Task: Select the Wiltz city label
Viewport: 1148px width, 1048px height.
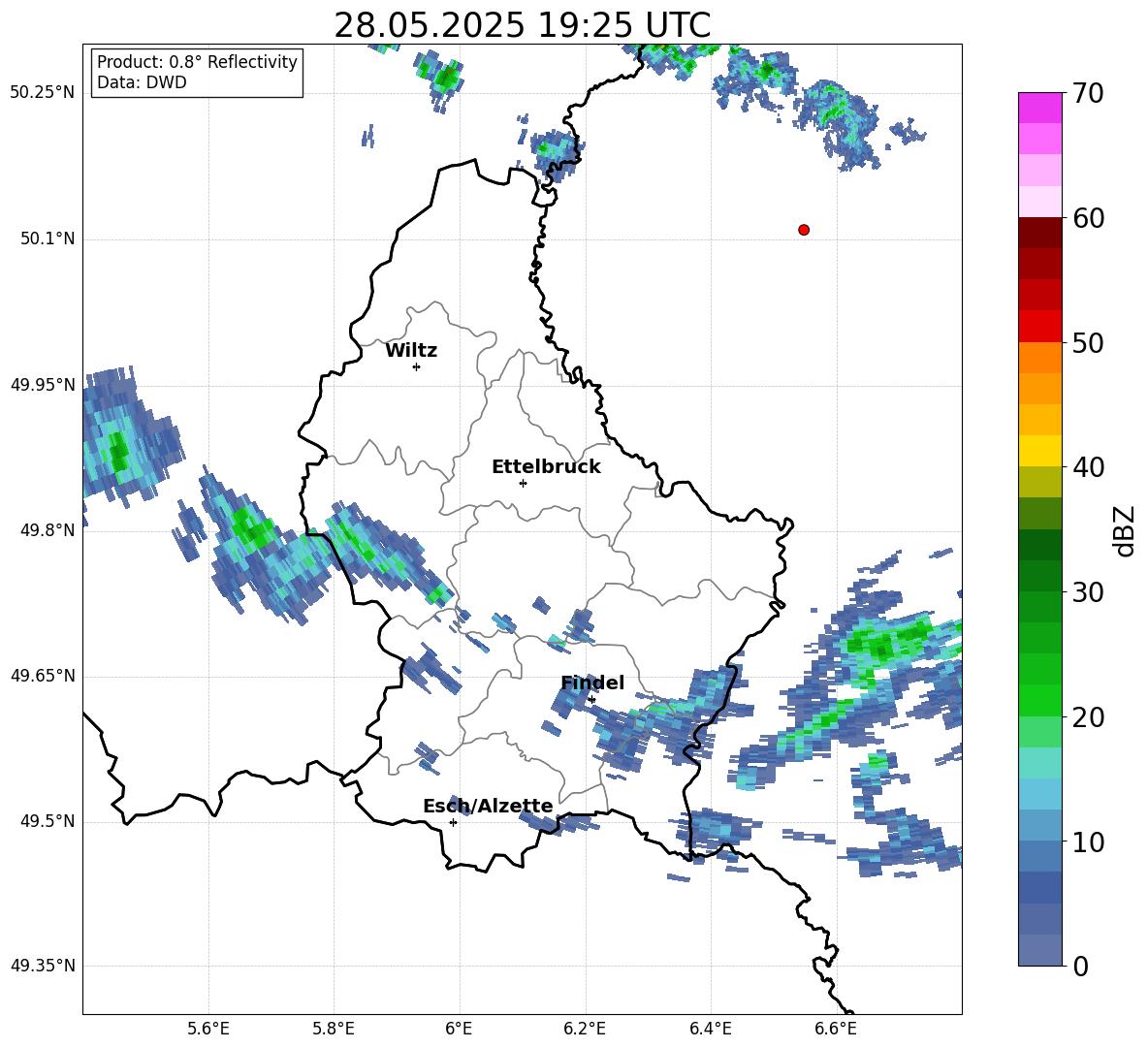Action: (x=411, y=351)
